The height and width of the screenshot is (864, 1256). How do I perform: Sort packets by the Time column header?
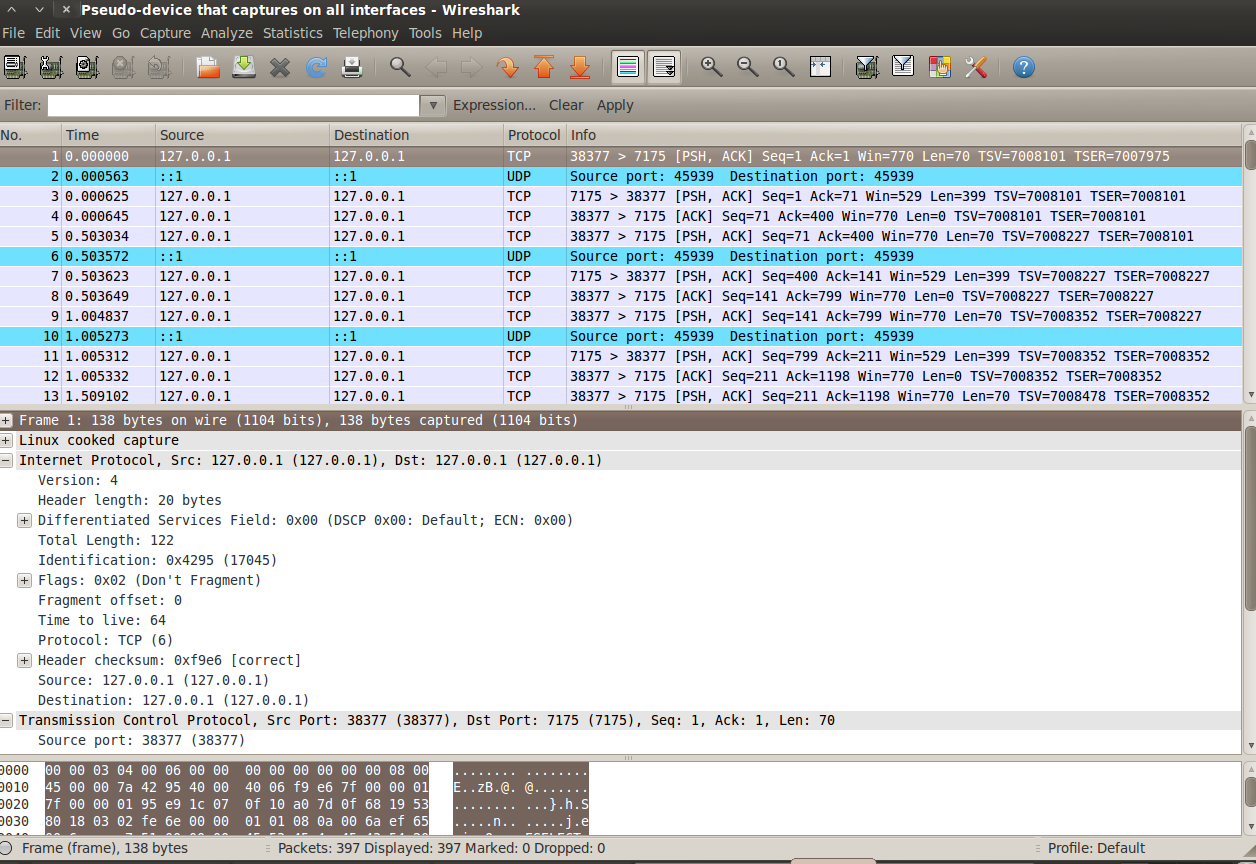pyautogui.click(x=108, y=135)
